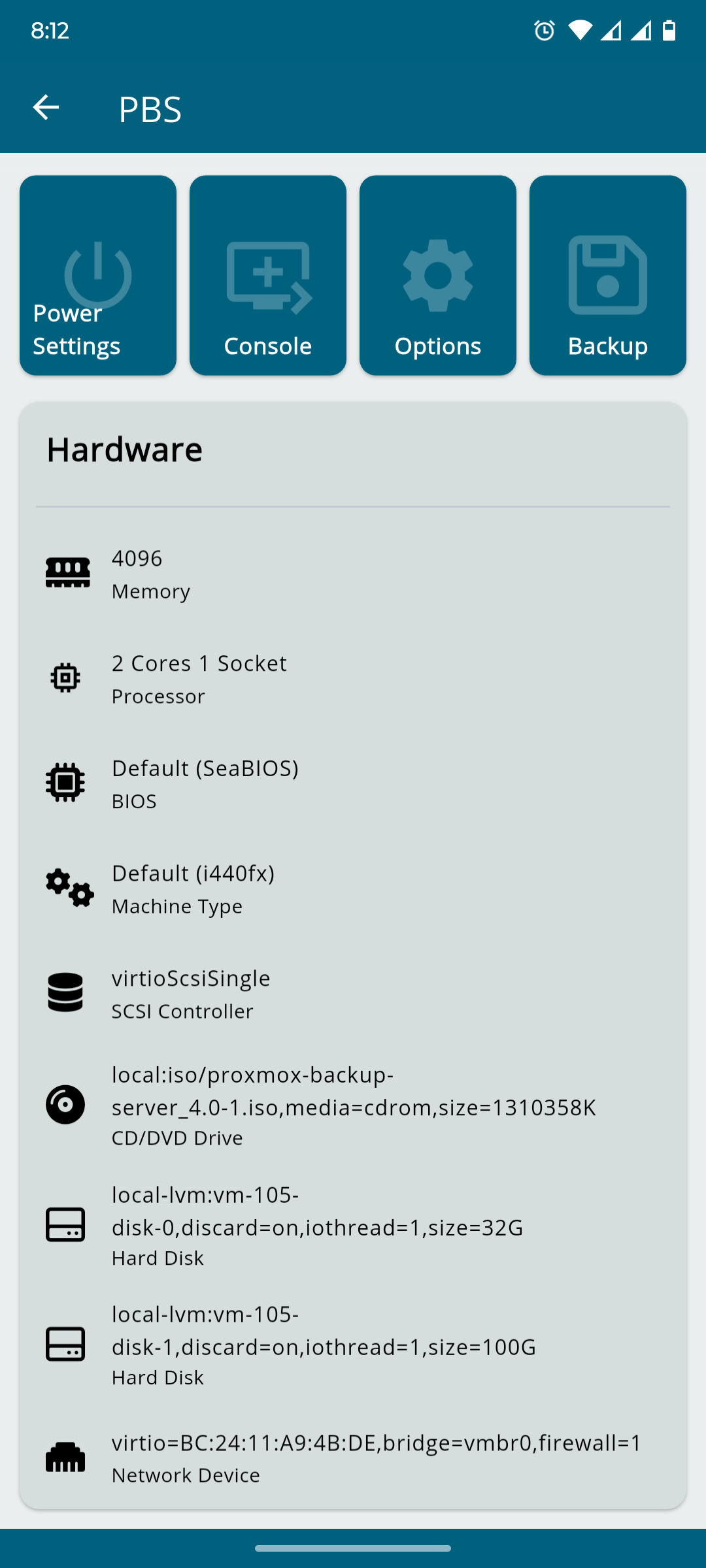
Task: Select the 2 Cores 1 Socket entry
Action: tap(199, 678)
